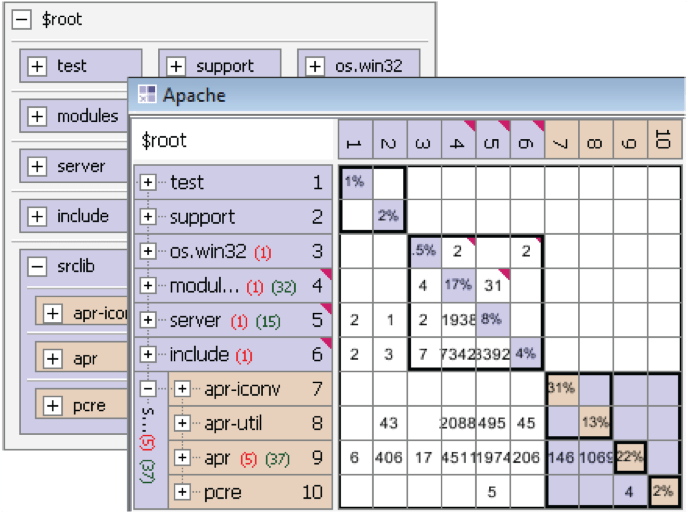
Task: Click the 31% apr-iconv diagonal cell
Action: pos(561,389)
